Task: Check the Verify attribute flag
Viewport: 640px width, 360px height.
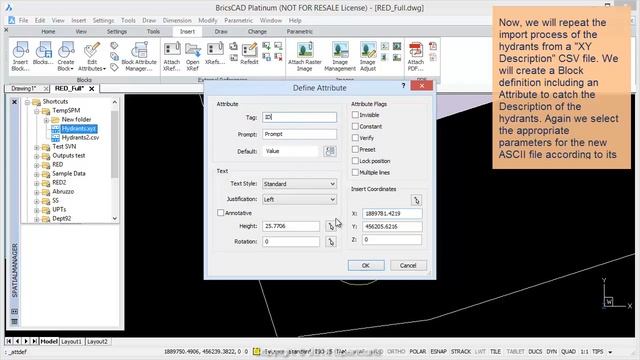Action: 355,138
